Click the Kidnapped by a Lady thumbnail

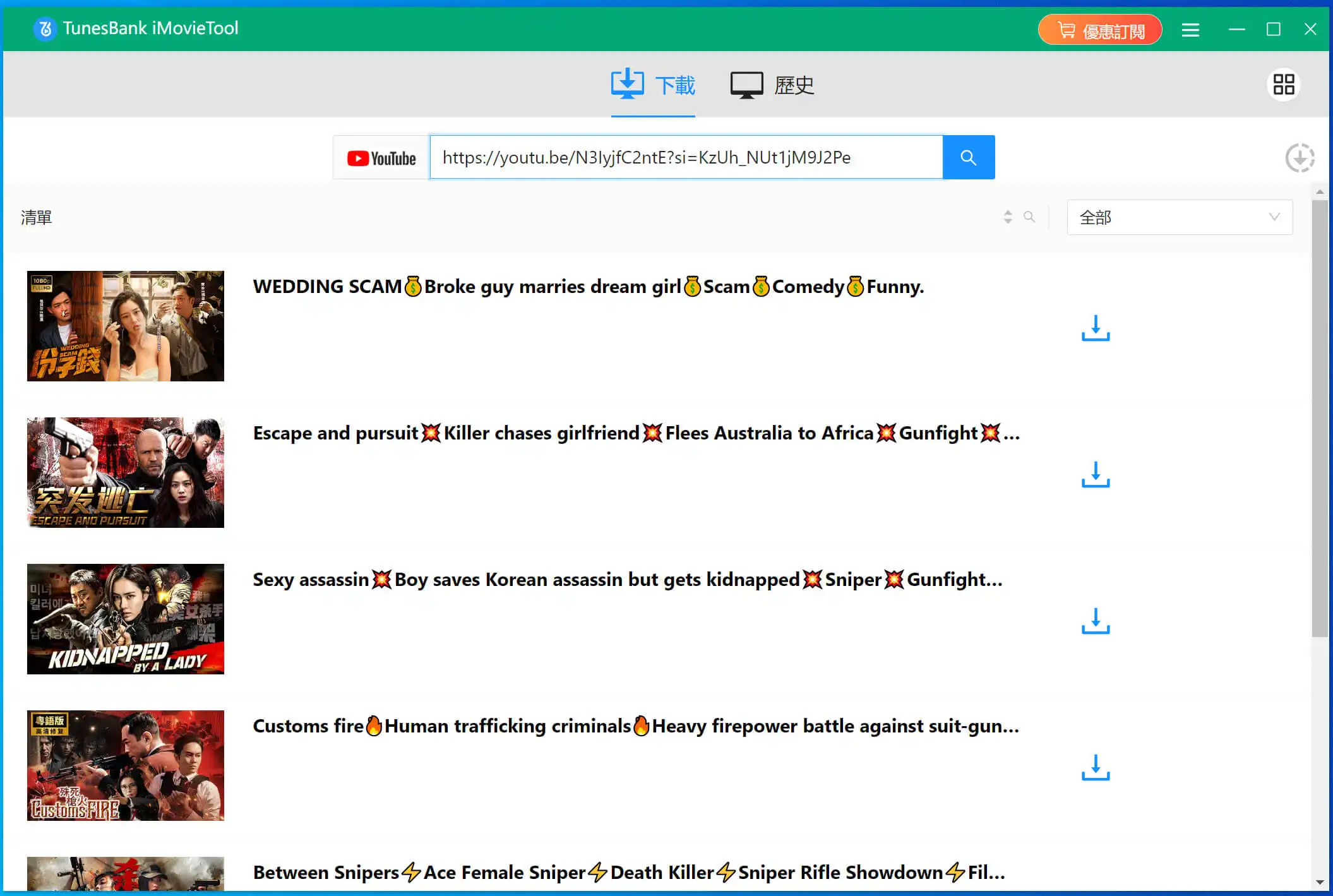coord(126,619)
